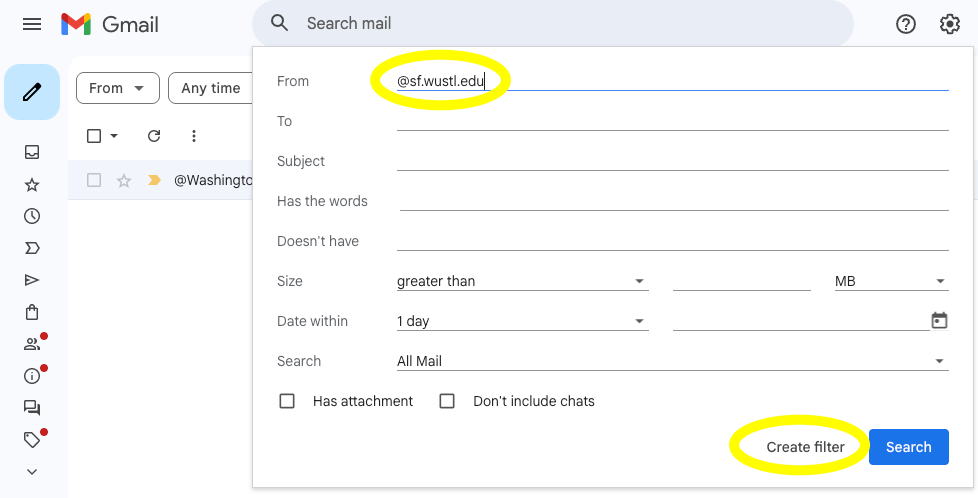Open the main menu hamburger icon

tap(32, 24)
